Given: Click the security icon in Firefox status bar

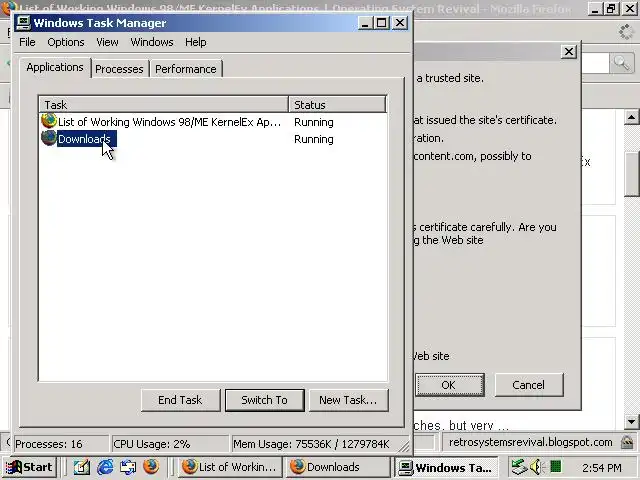Looking at the screenshot, I should click(x=627, y=442).
